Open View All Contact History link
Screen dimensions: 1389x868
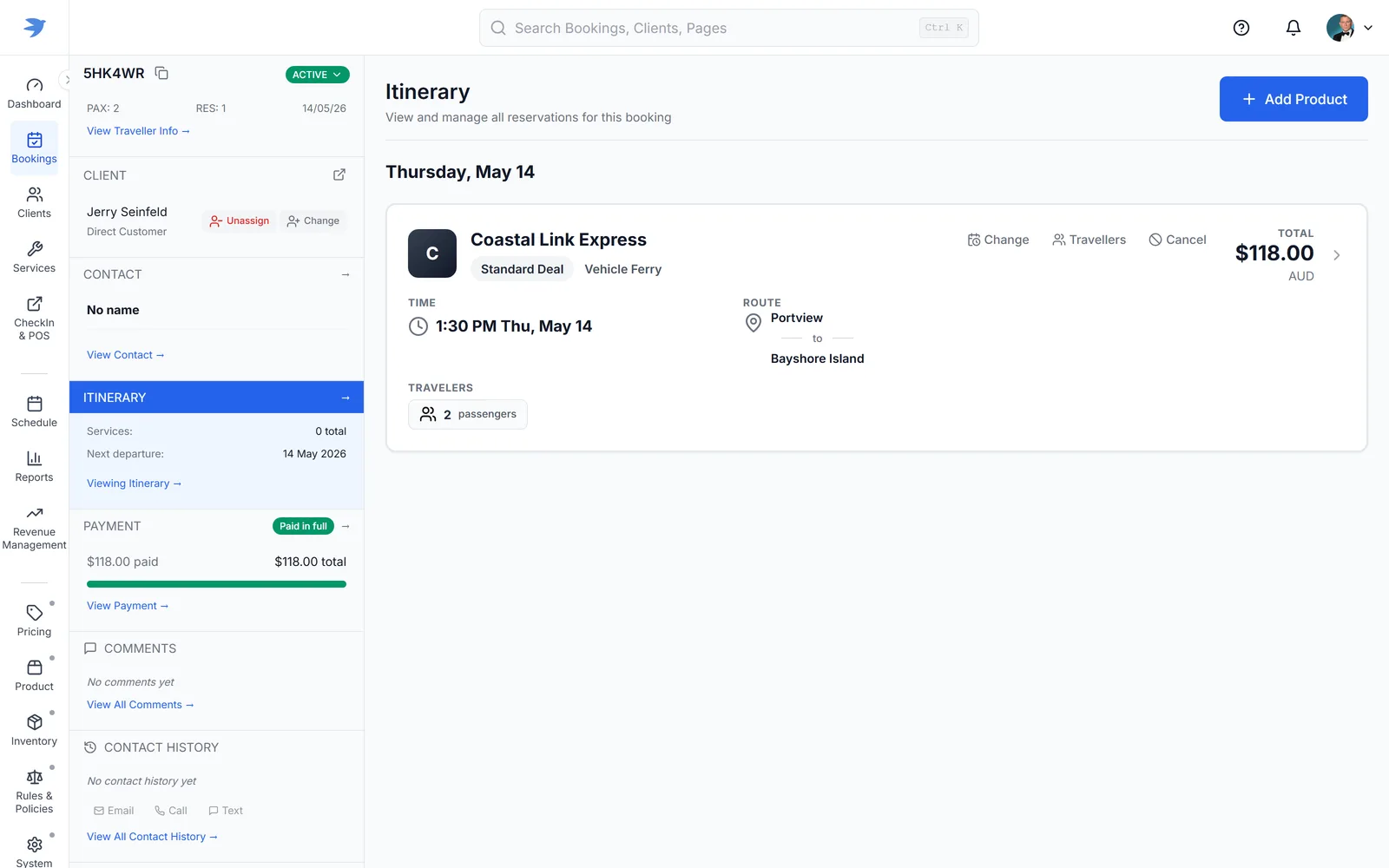pyautogui.click(x=152, y=837)
